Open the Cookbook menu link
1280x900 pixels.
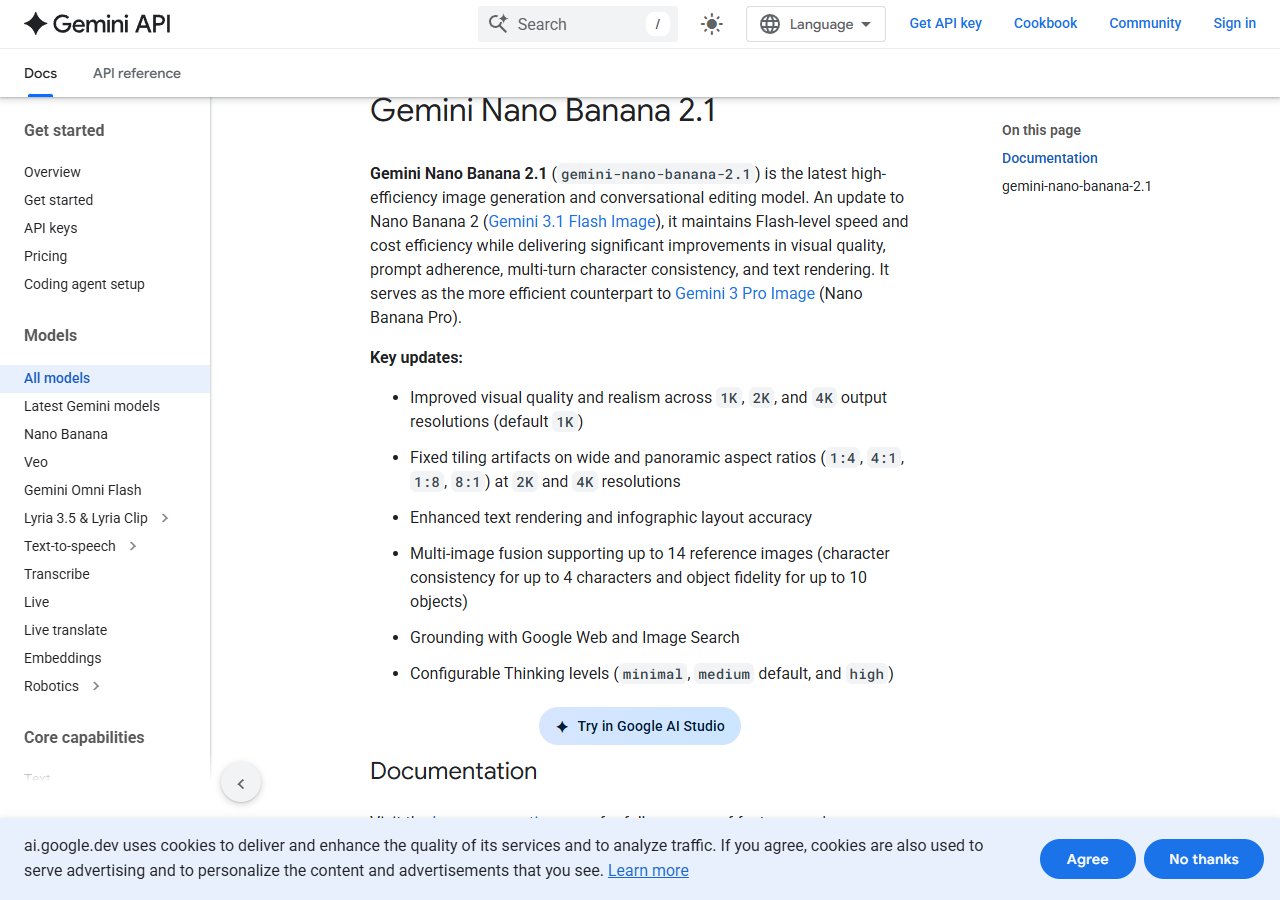coord(1045,23)
